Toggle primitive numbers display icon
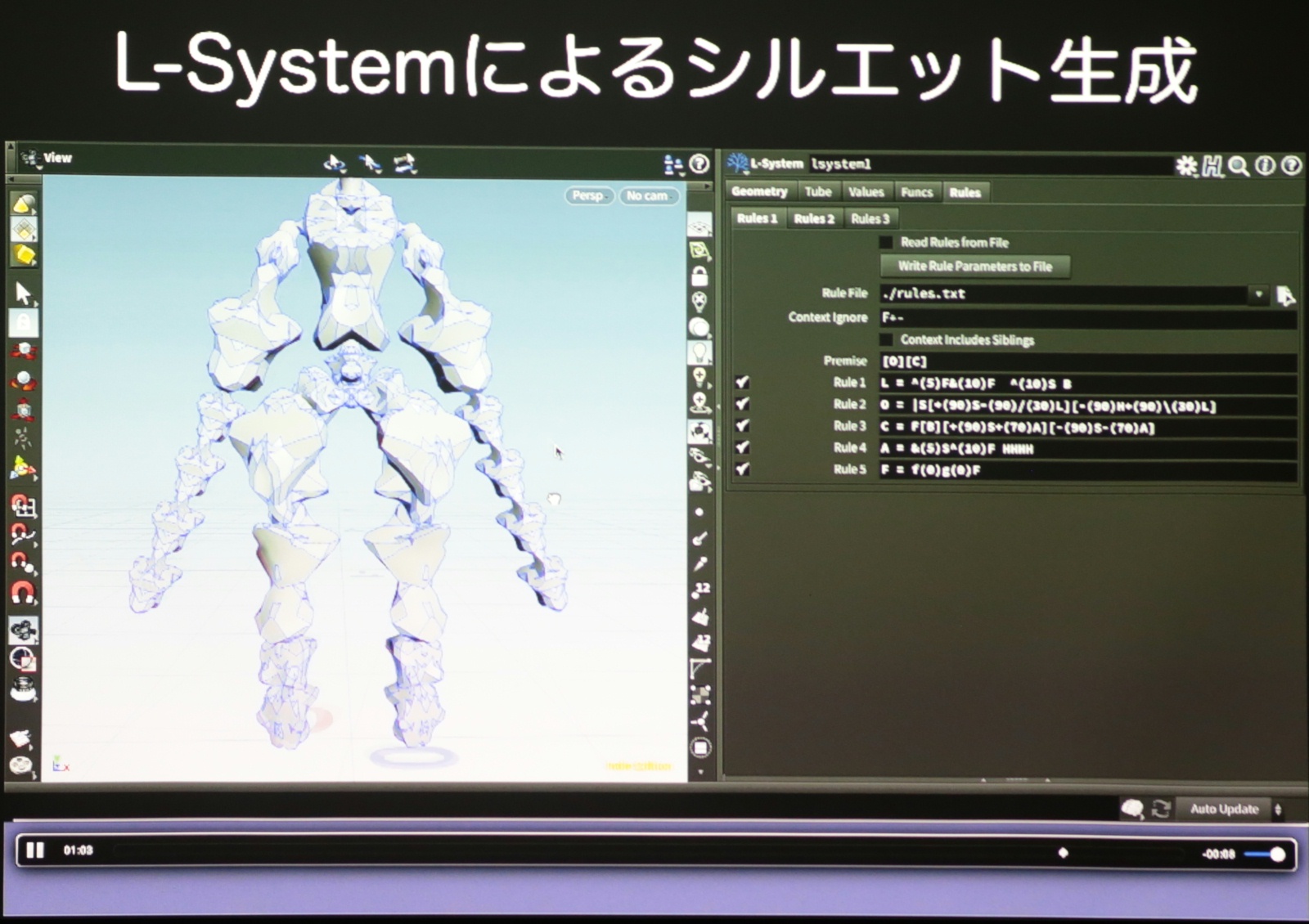 (x=700, y=642)
